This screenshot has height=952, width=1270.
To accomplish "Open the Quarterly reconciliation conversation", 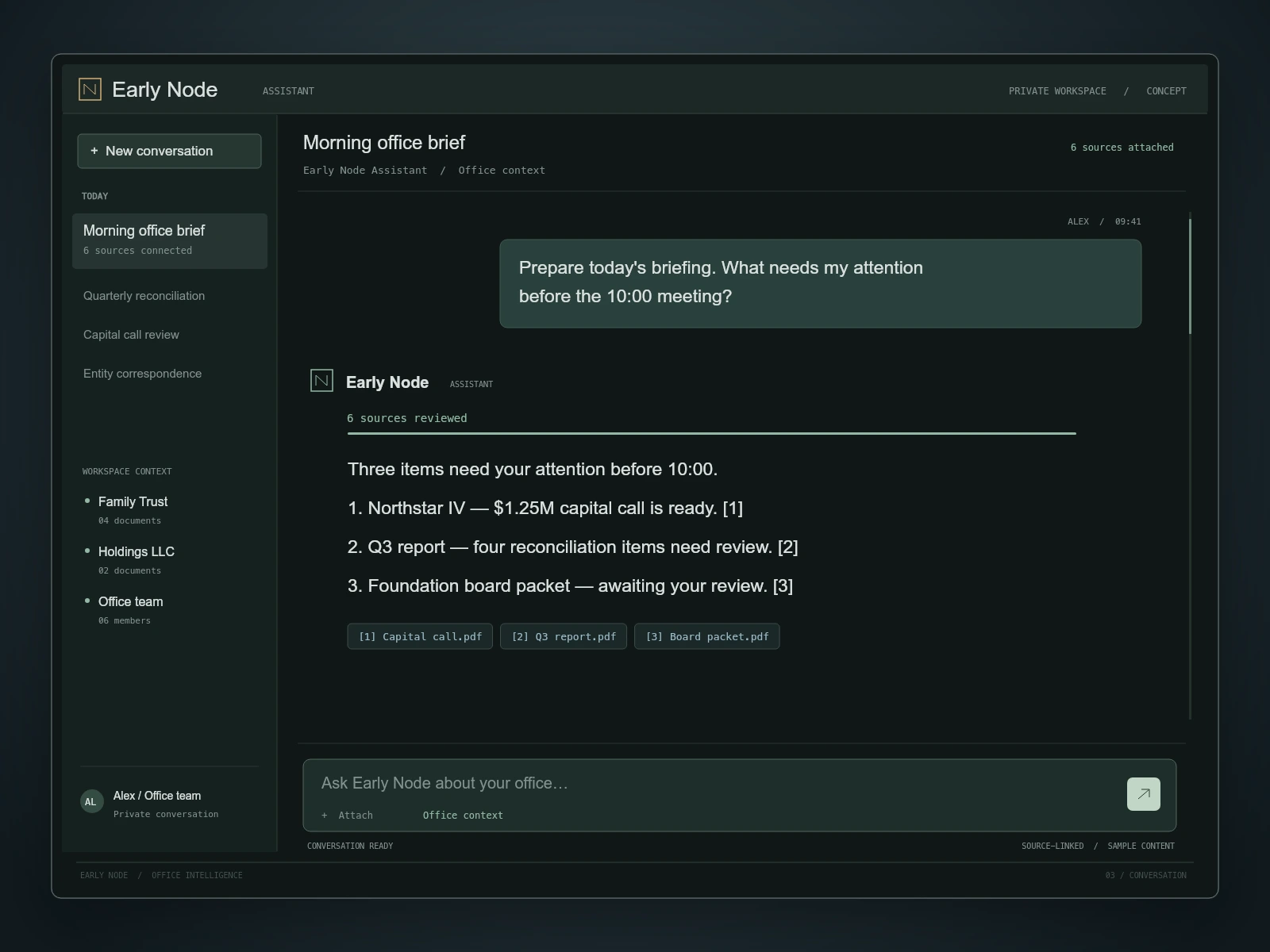I will tap(144, 296).
